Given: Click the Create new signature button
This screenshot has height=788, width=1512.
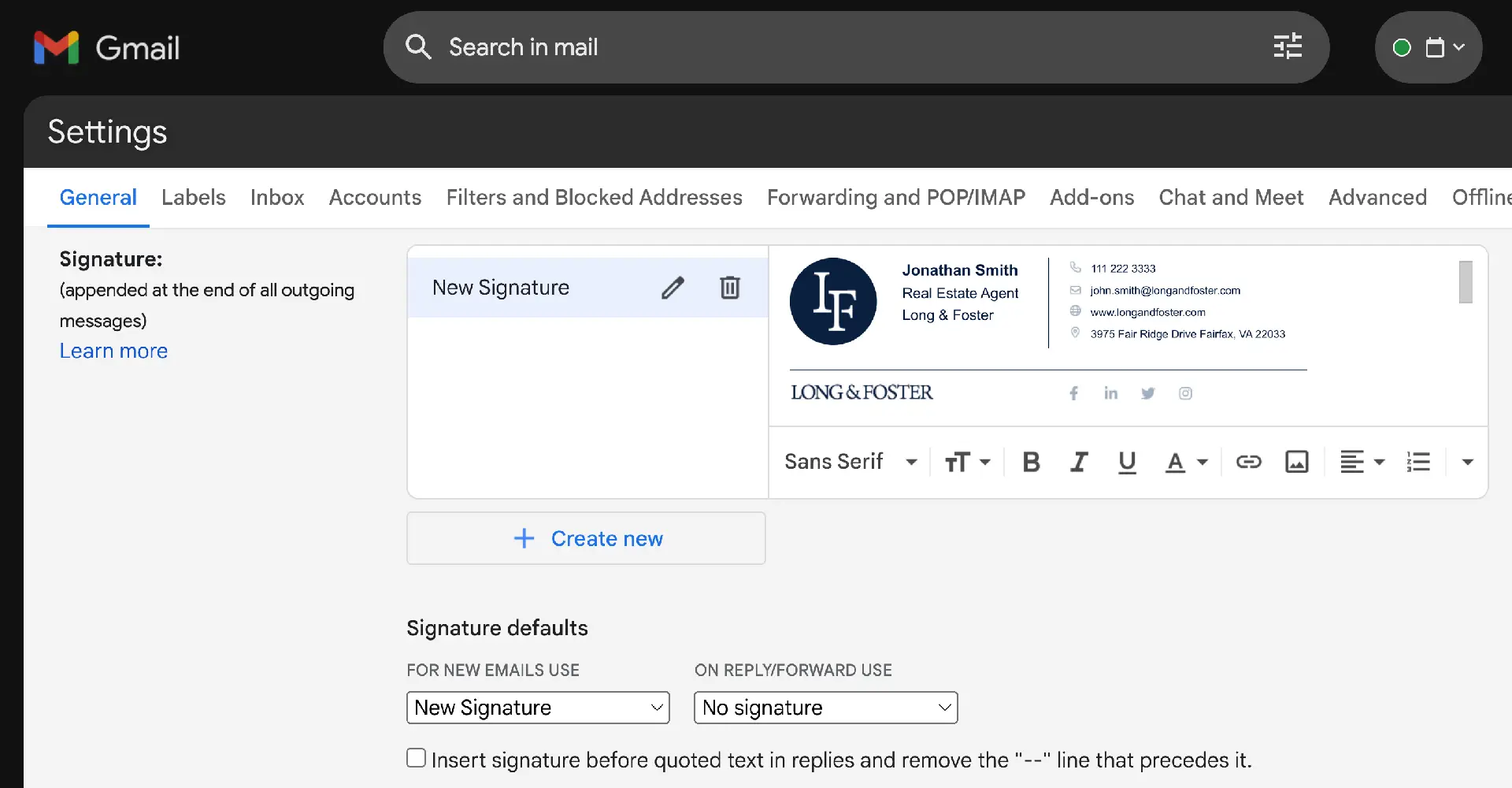Looking at the screenshot, I should (586, 538).
